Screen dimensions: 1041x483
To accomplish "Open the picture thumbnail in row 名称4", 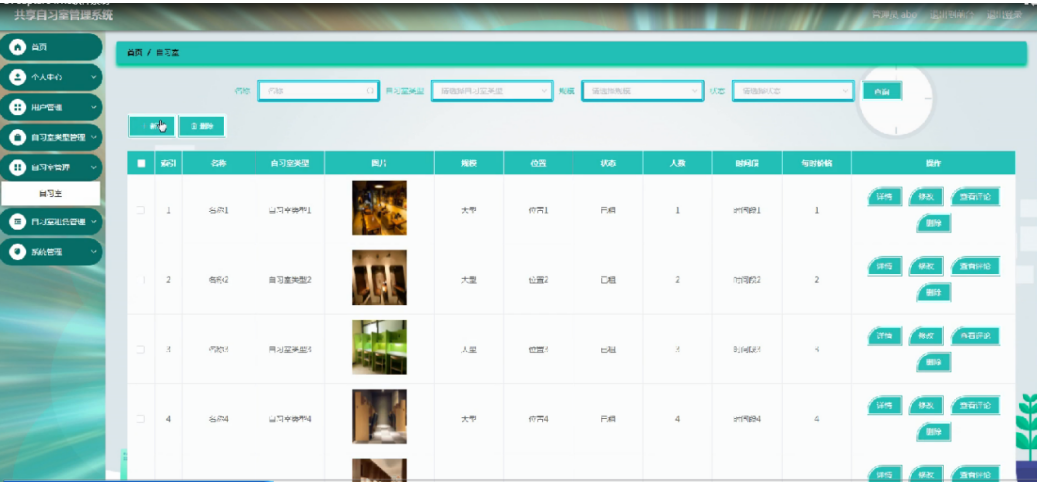I will (379, 416).
